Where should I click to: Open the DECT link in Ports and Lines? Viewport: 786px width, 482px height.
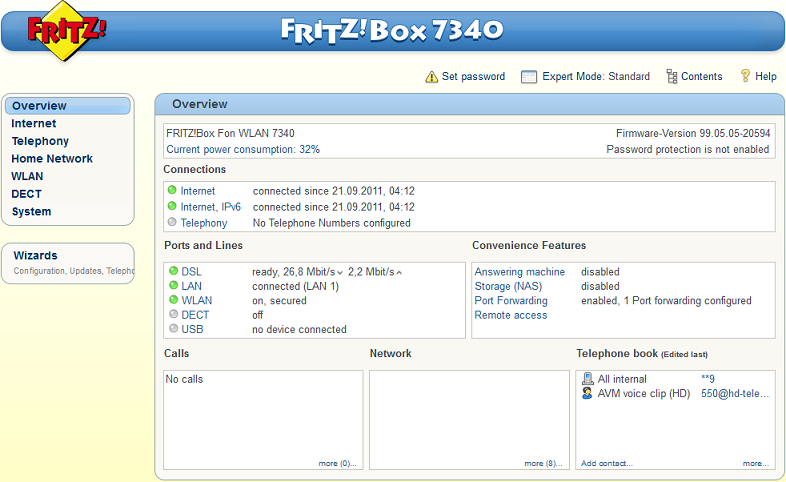tap(195, 315)
